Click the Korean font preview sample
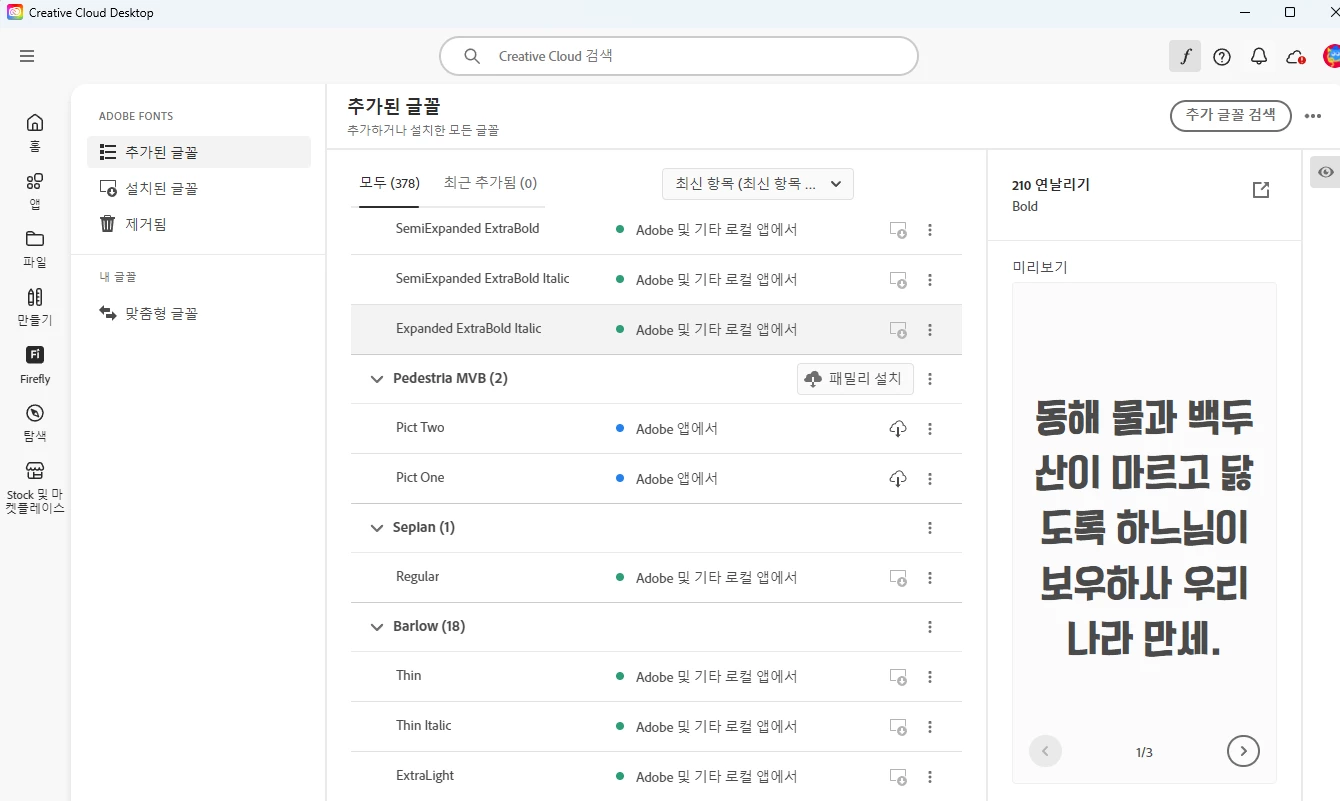 click(1144, 526)
